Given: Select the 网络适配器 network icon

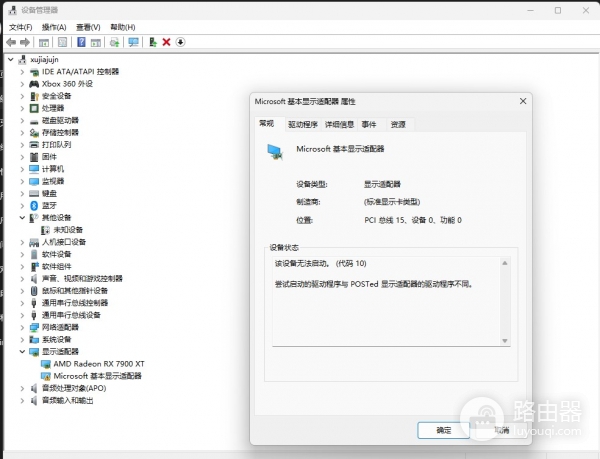Looking at the screenshot, I should [34, 327].
